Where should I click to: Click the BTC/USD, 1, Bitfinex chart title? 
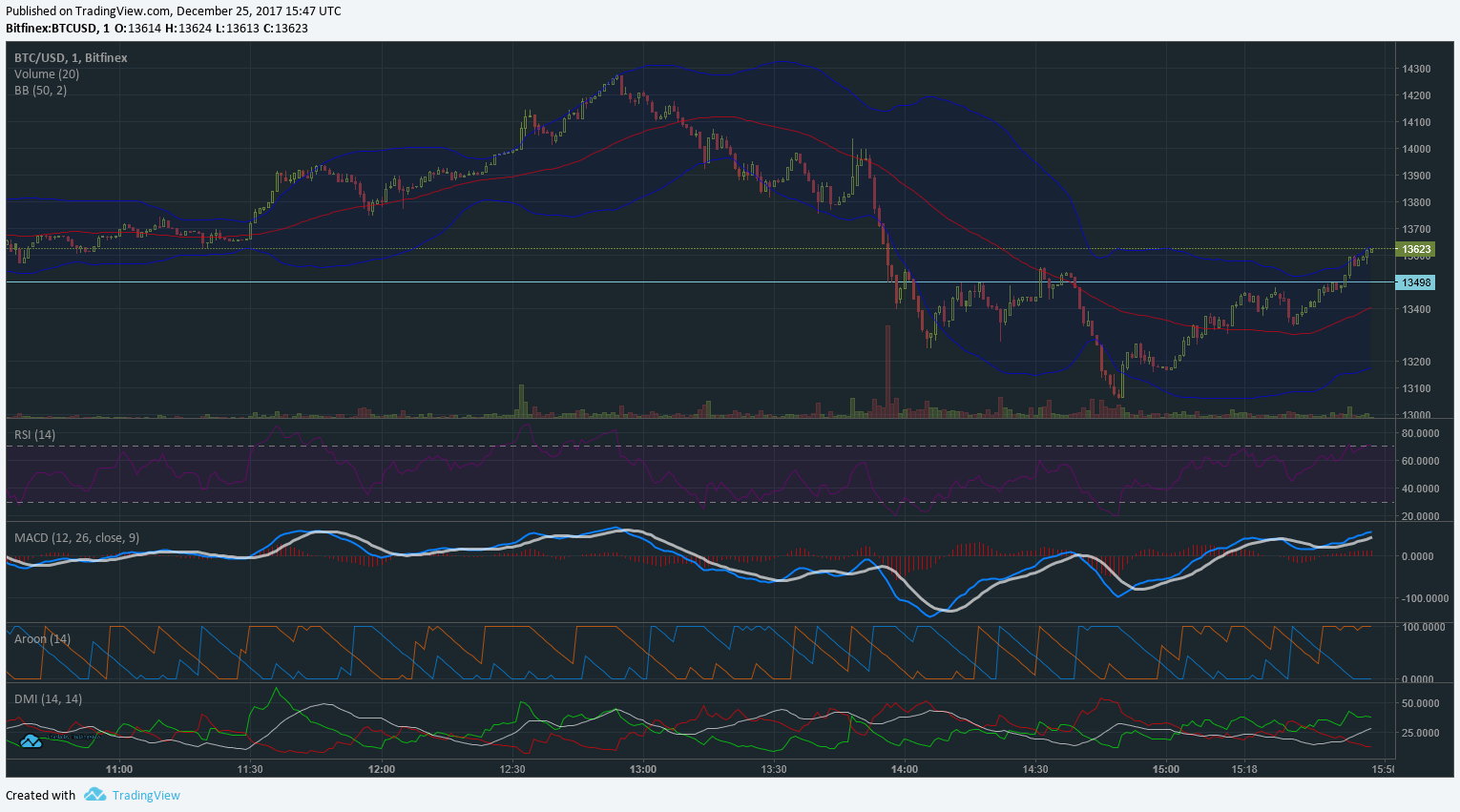(71, 58)
